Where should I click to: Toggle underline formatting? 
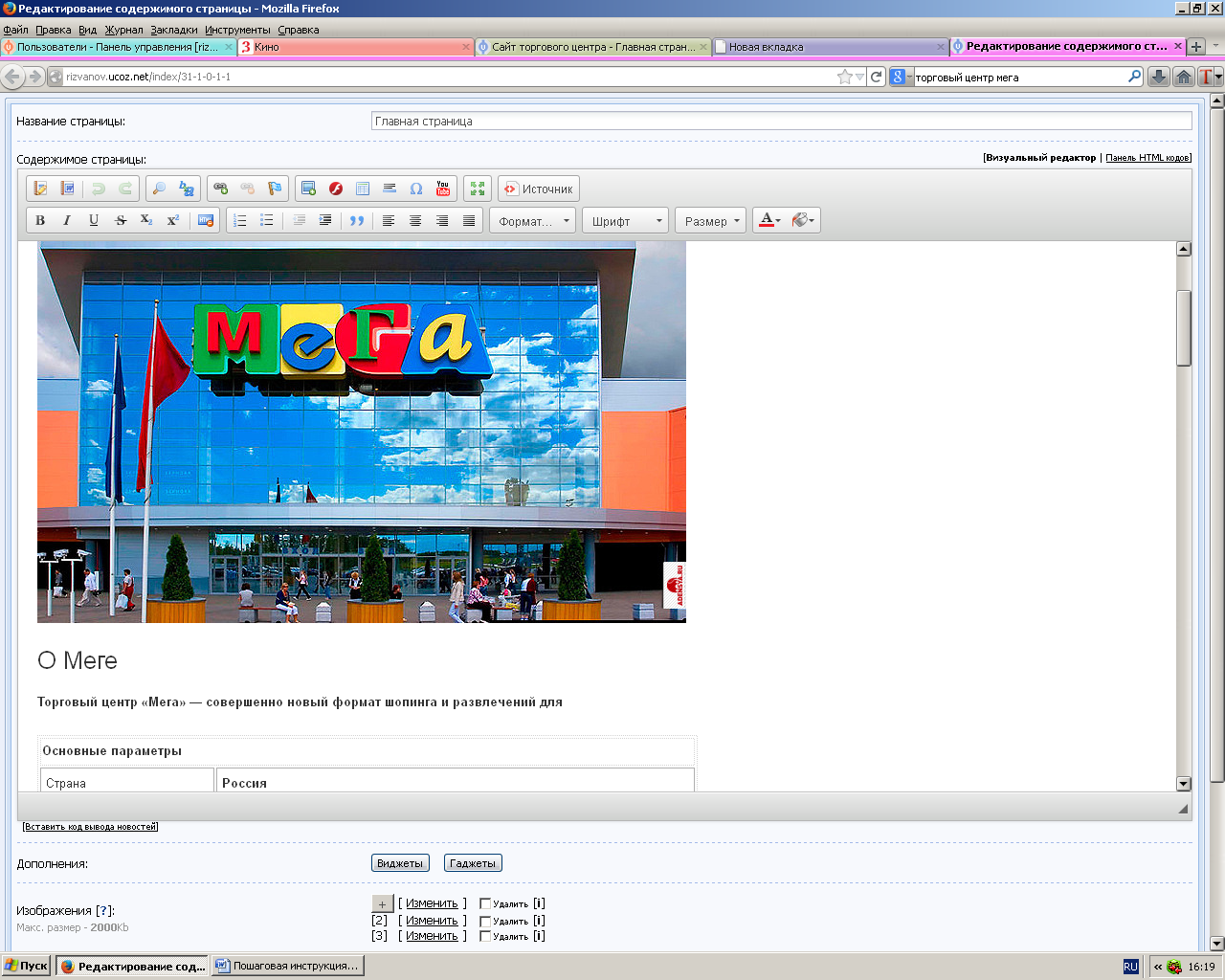(94, 220)
